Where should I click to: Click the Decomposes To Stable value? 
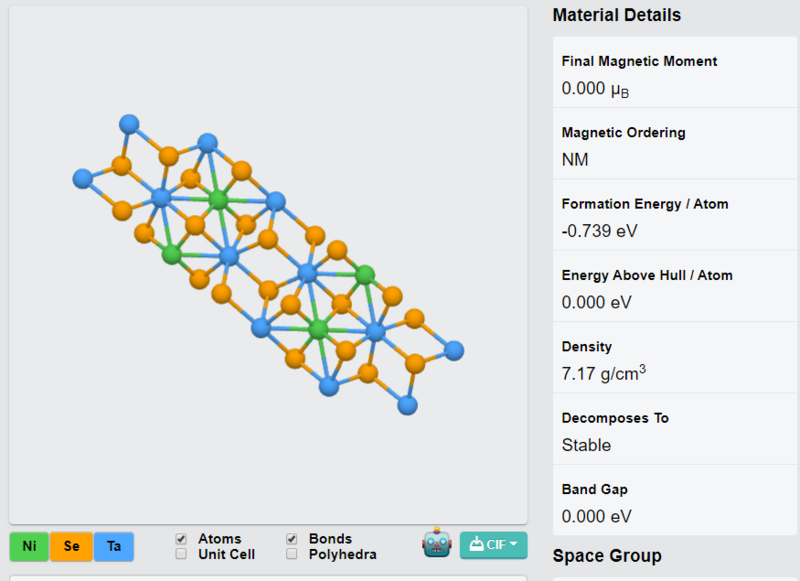[586, 445]
